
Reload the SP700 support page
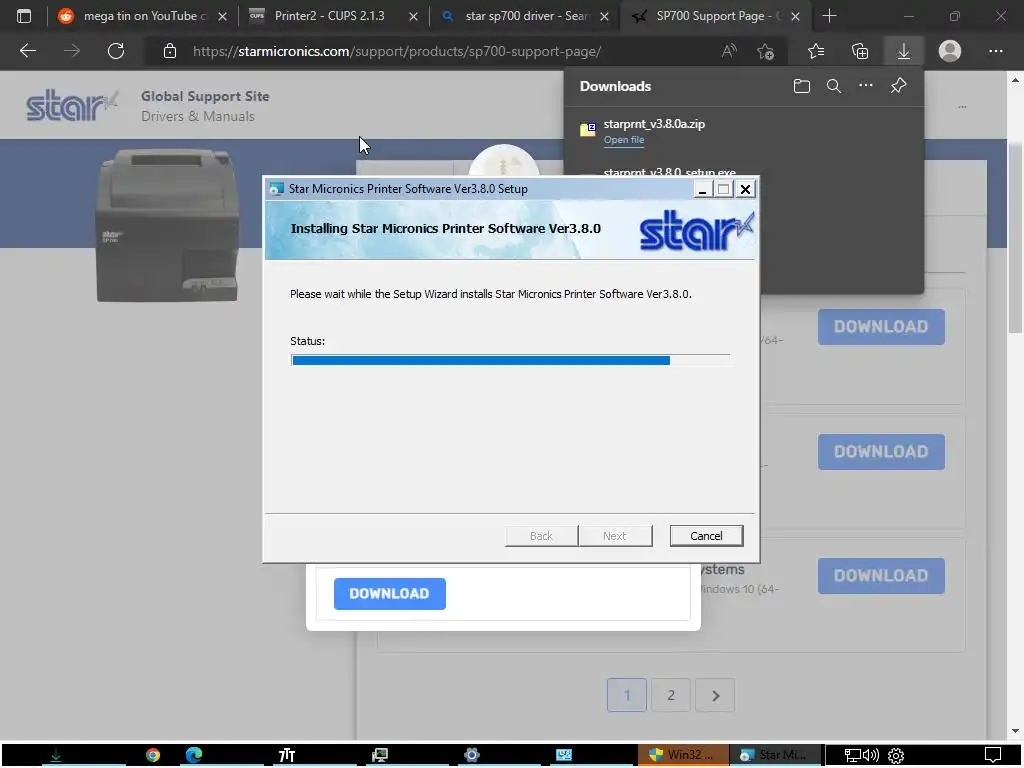pyautogui.click(x=116, y=51)
